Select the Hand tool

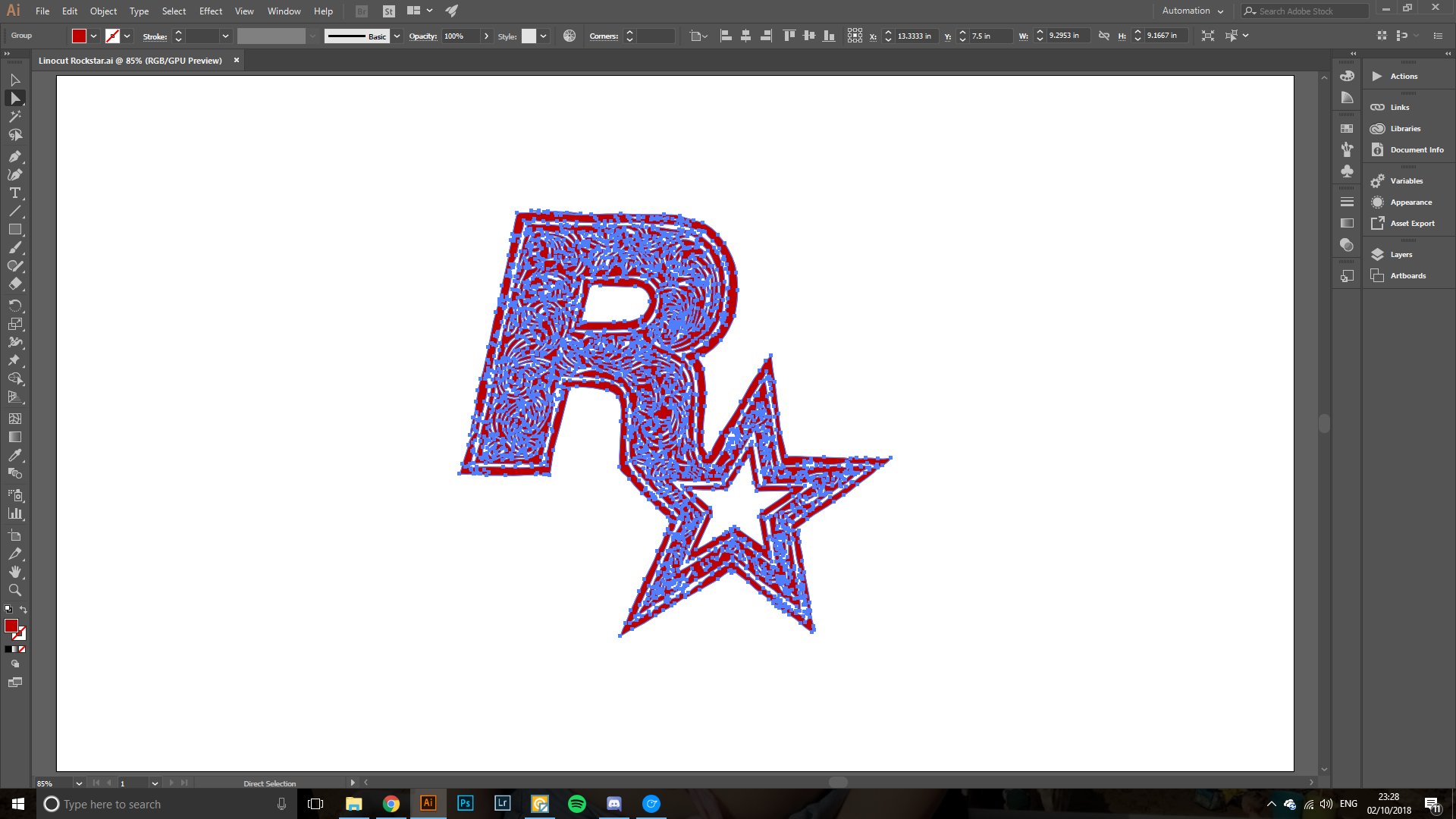(x=14, y=572)
